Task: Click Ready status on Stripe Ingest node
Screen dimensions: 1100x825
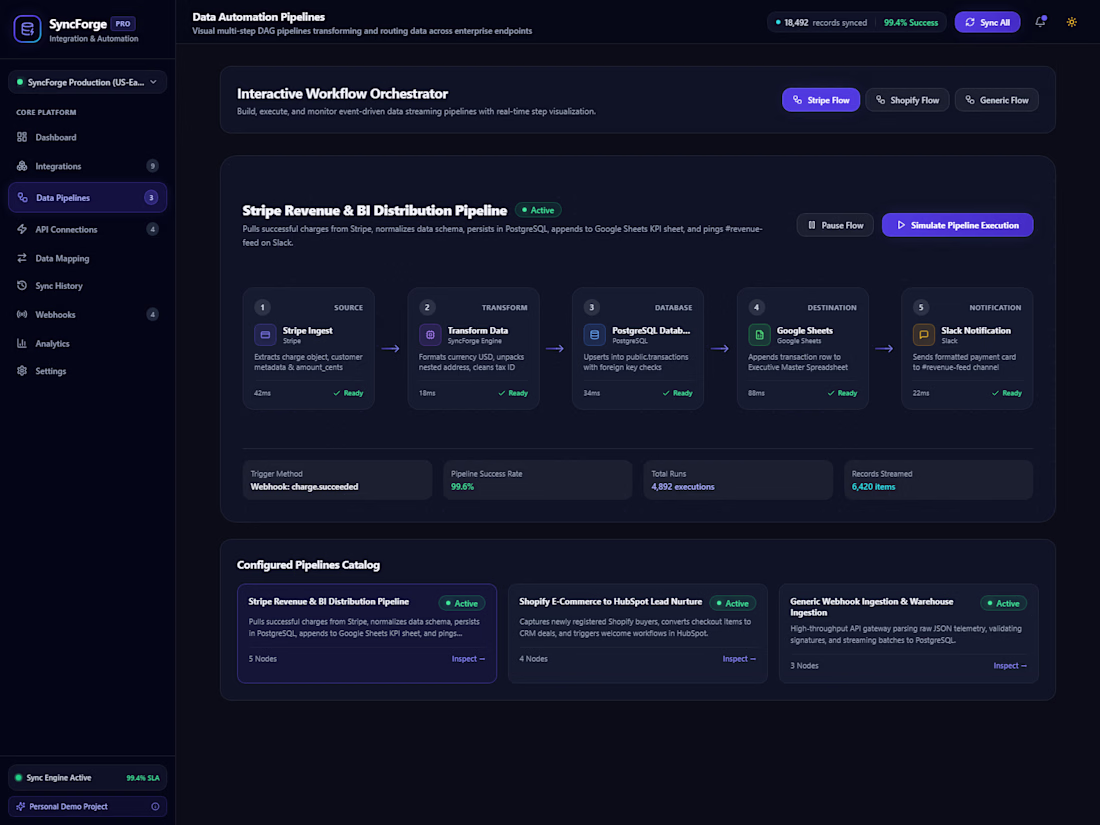Action: (348, 394)
